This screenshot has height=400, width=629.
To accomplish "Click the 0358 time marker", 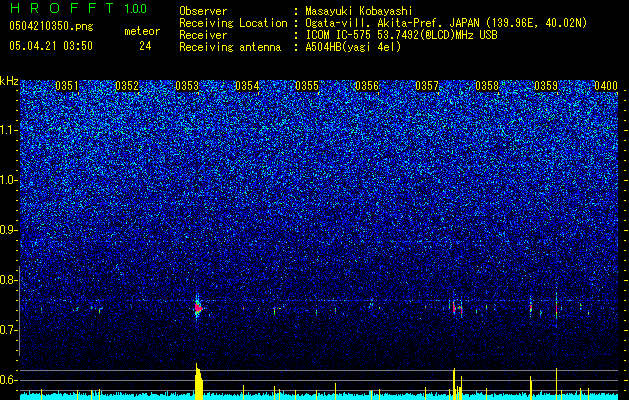I will [487, 86].
